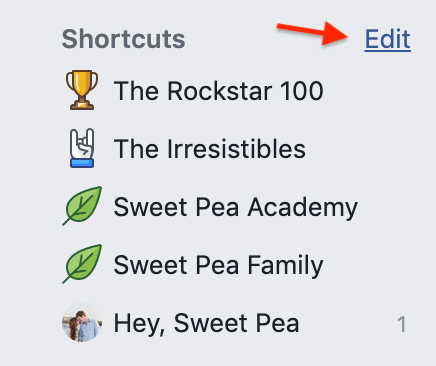Click the leaf icon beside Sweet Pea Family
Viewport: 436px width, 366px height.
pos(82,264)
